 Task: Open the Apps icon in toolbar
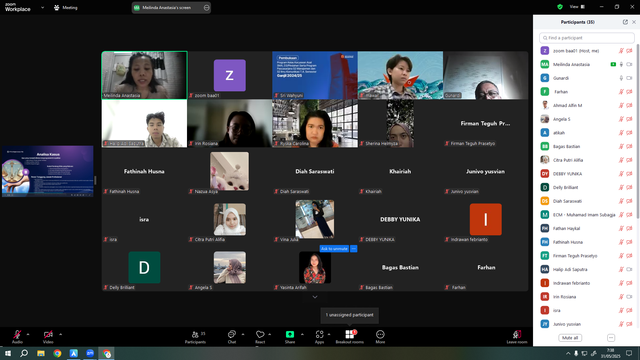320,335
